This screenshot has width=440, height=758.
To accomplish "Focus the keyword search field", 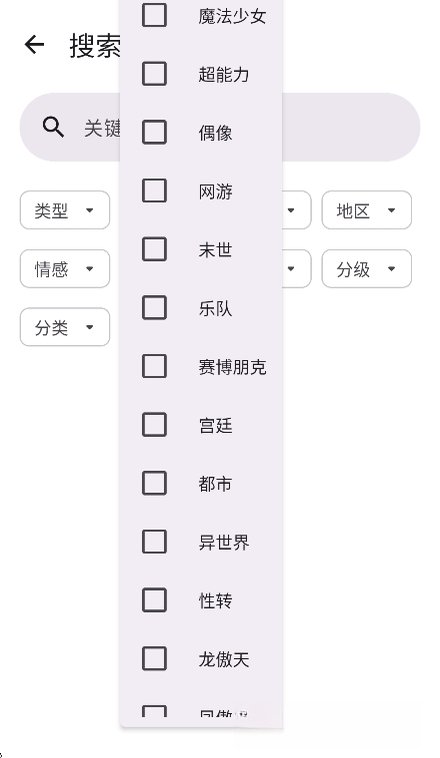I will click(220, 127).
